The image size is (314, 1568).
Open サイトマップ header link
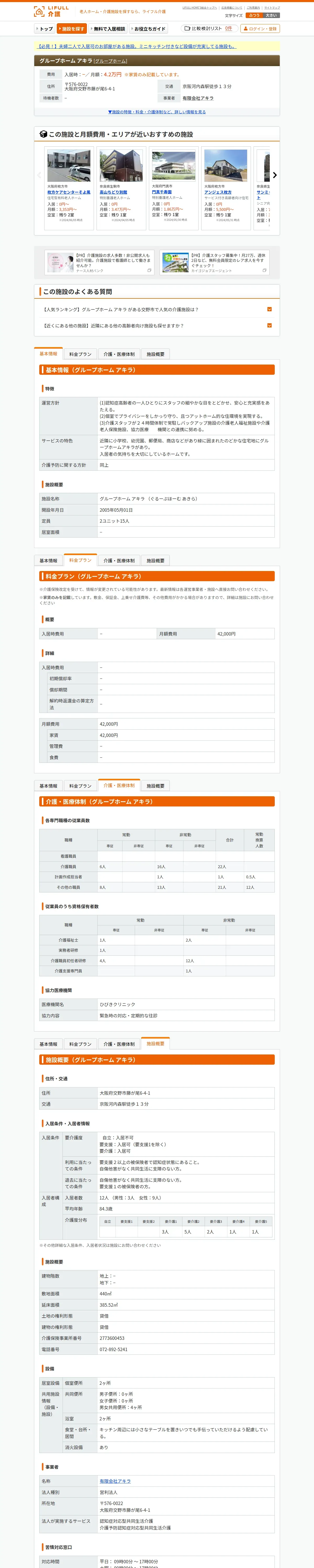272,8
